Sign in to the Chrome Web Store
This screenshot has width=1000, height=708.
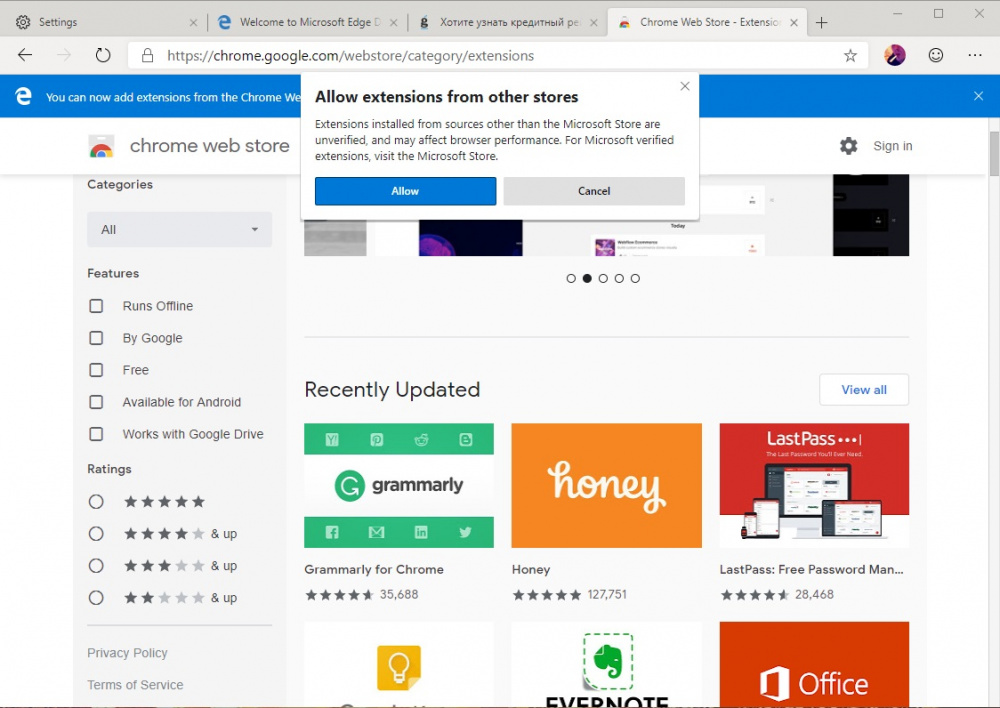(x=893, y=146)
